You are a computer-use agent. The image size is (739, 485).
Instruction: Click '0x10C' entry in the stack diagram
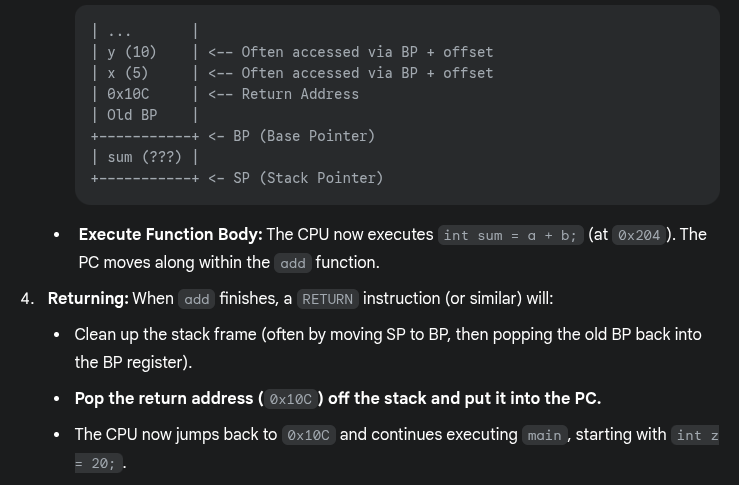coord(128,94)
